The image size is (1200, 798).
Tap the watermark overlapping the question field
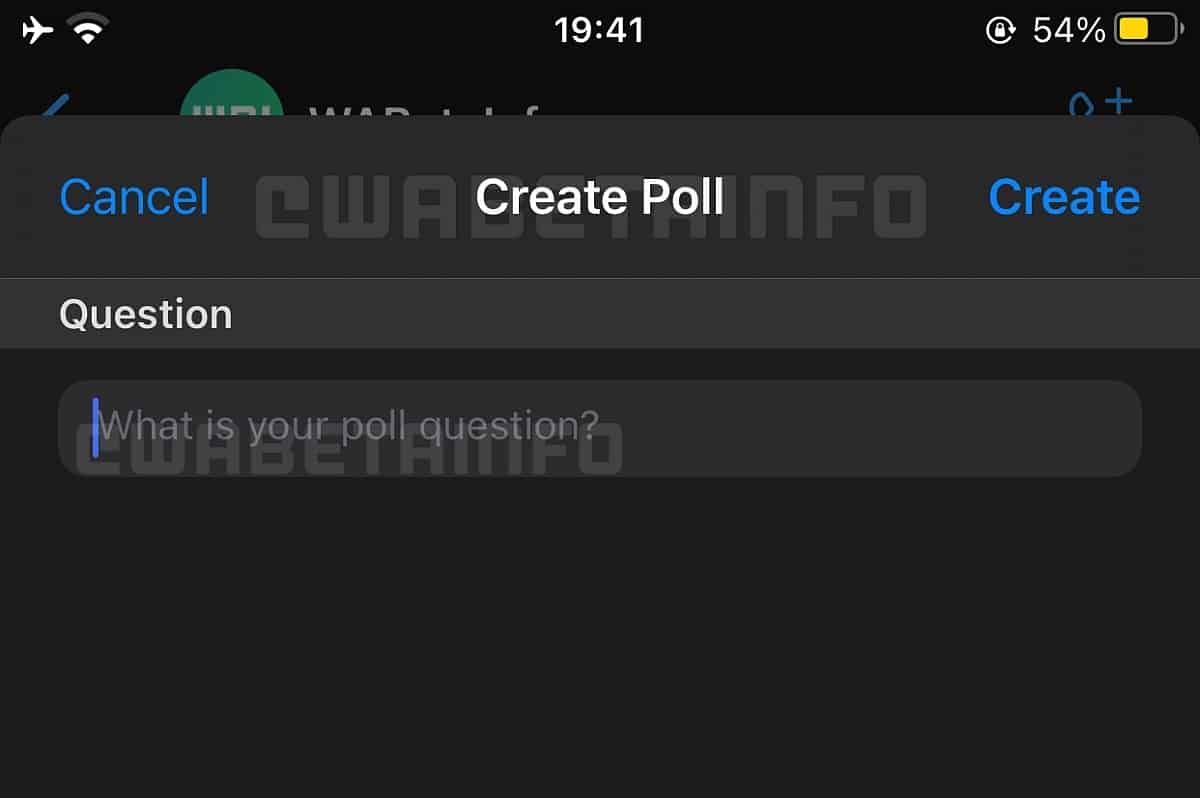[349, 447]
